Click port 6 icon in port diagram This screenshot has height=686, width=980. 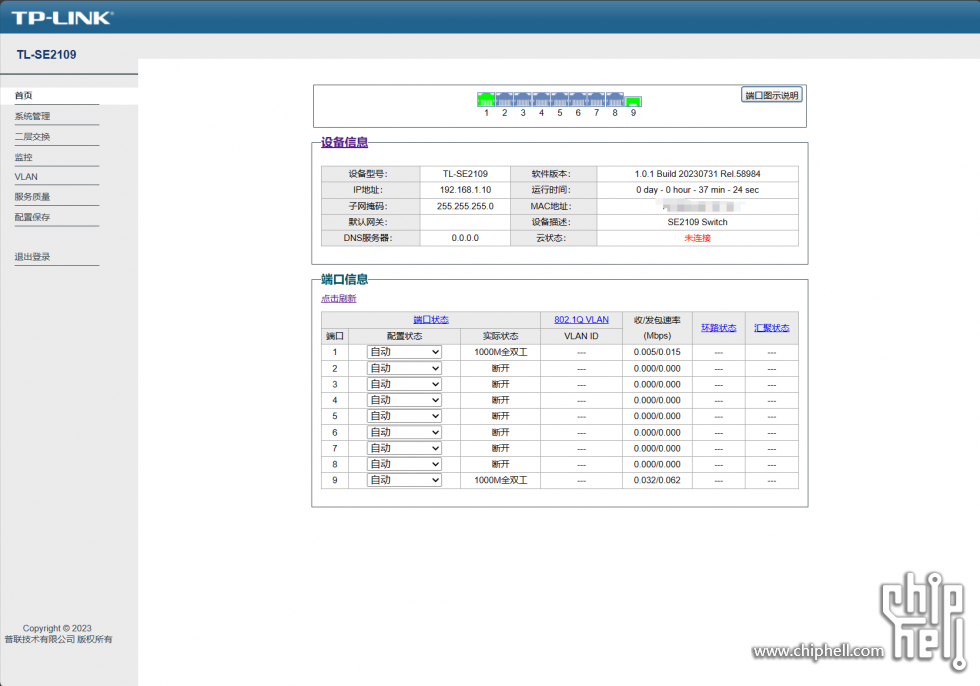pyautogui.click(x=578, y=99)
